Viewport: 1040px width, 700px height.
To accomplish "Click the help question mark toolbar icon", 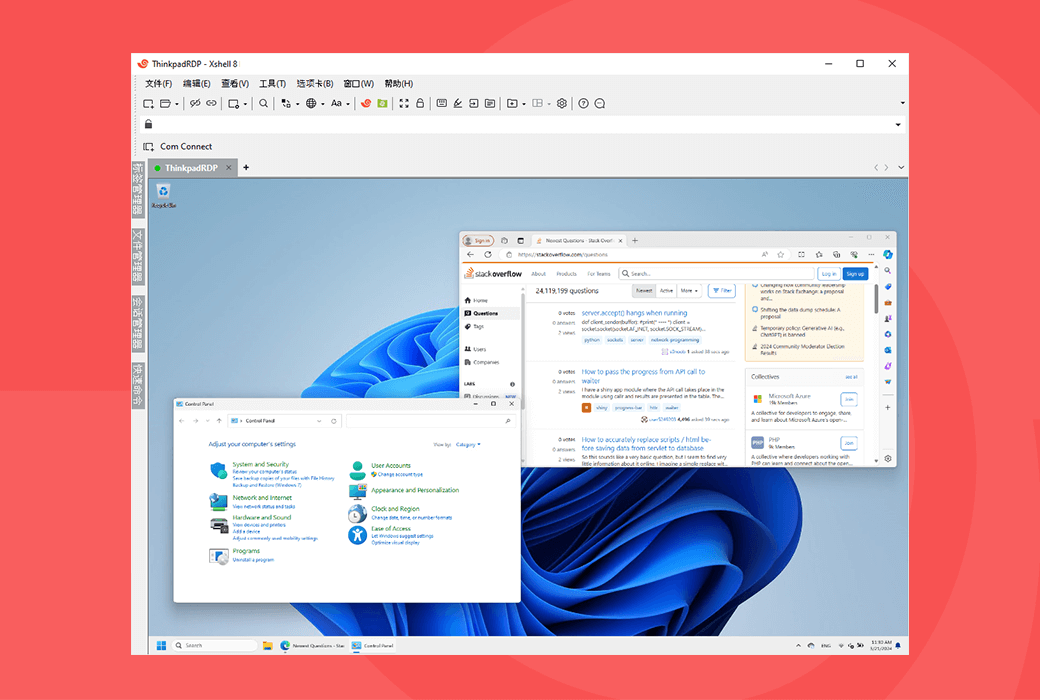I will click(x=584, y=103).
